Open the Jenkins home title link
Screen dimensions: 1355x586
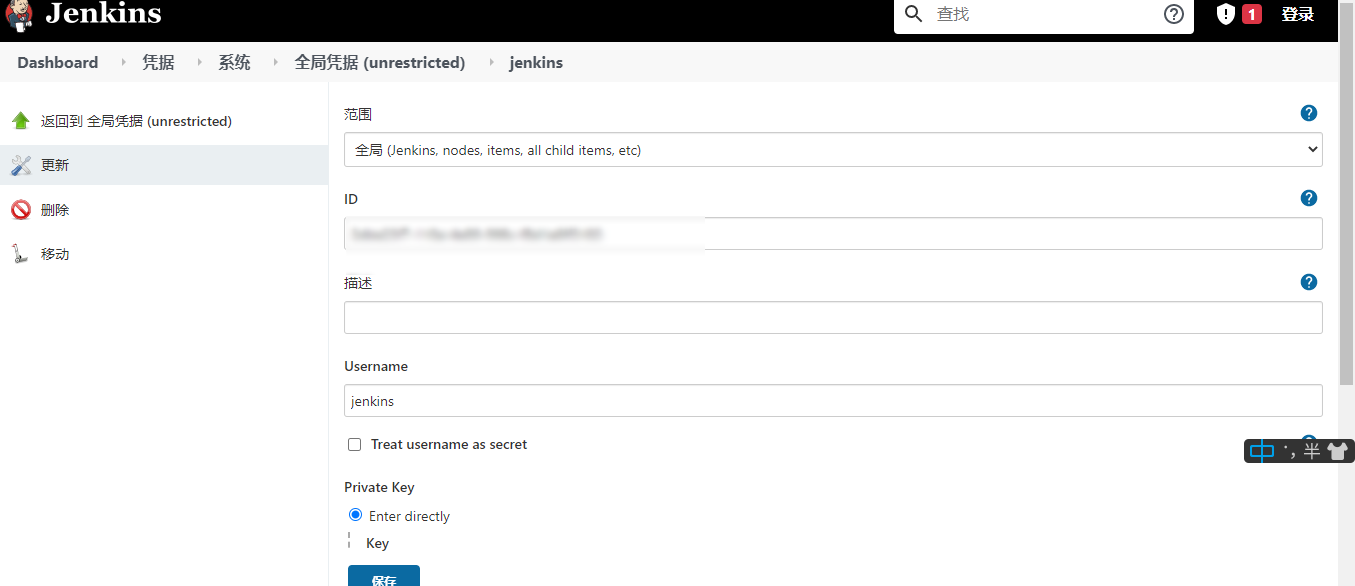pyautogui.click(x=103, y=14)
